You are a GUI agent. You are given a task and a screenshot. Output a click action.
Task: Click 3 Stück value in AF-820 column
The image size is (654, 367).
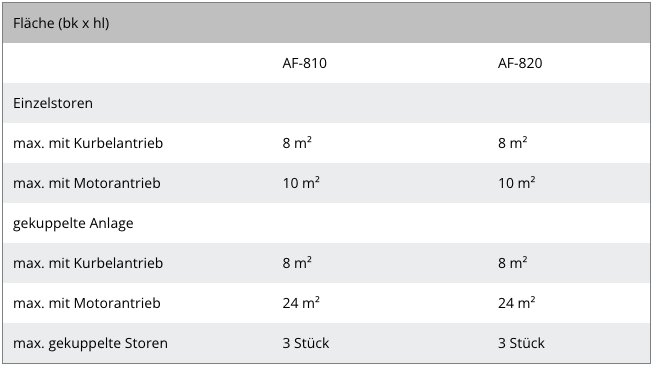pyautogui.click(x=521, y=343)
